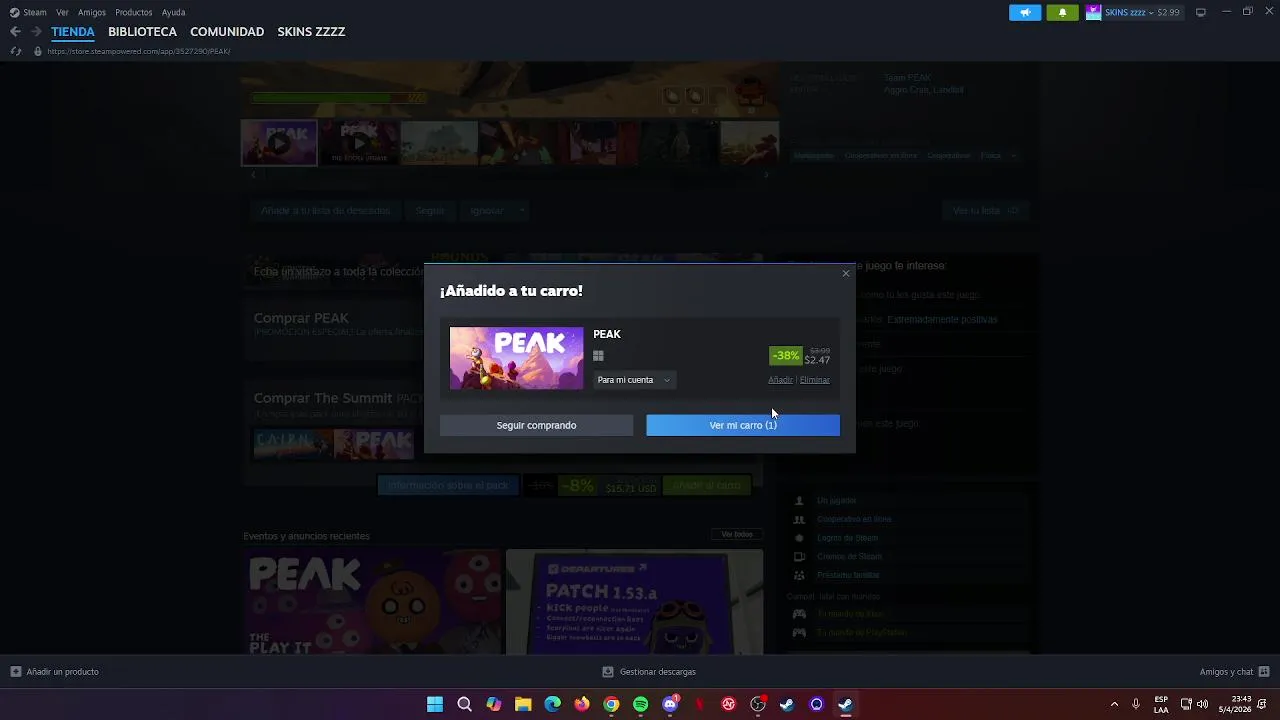Switch to the TIENDA tab
Screen dimensions: 1280x720
(x=73, y=32)
